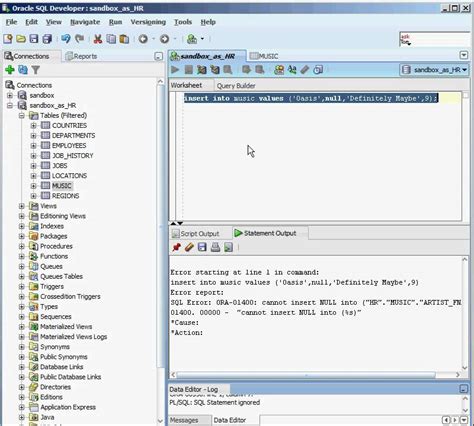Click the Back navigation arrow
This screenshot has height=426, width=474.
[143, 39]
